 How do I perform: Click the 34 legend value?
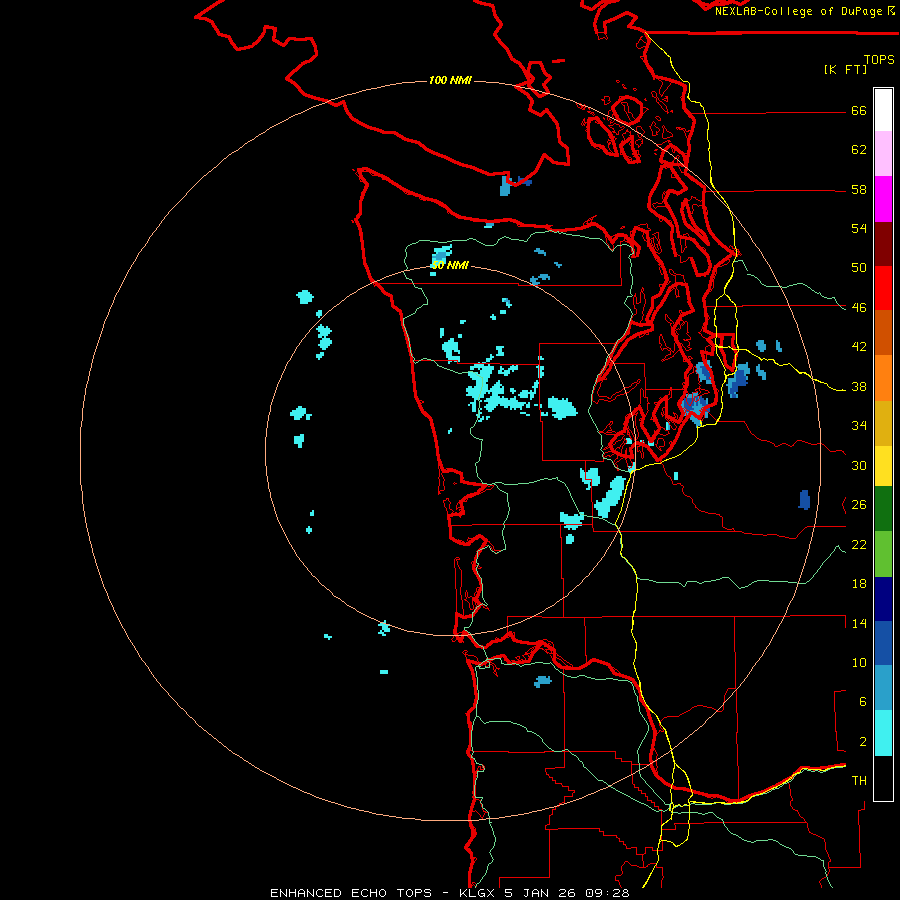(859, 425)
